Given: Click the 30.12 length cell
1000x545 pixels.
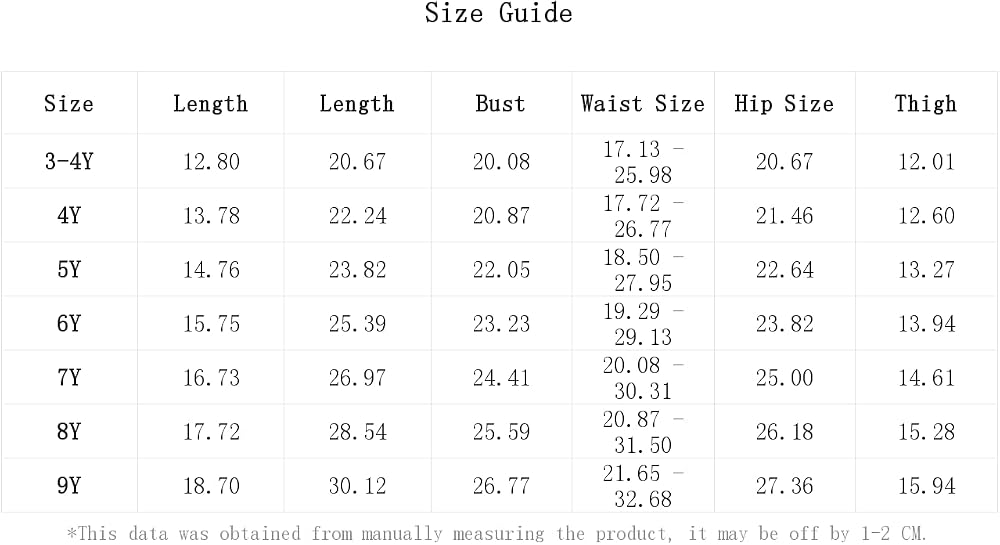Looking at the screenshot, I should pyautogui.click(x=357, y=486).
